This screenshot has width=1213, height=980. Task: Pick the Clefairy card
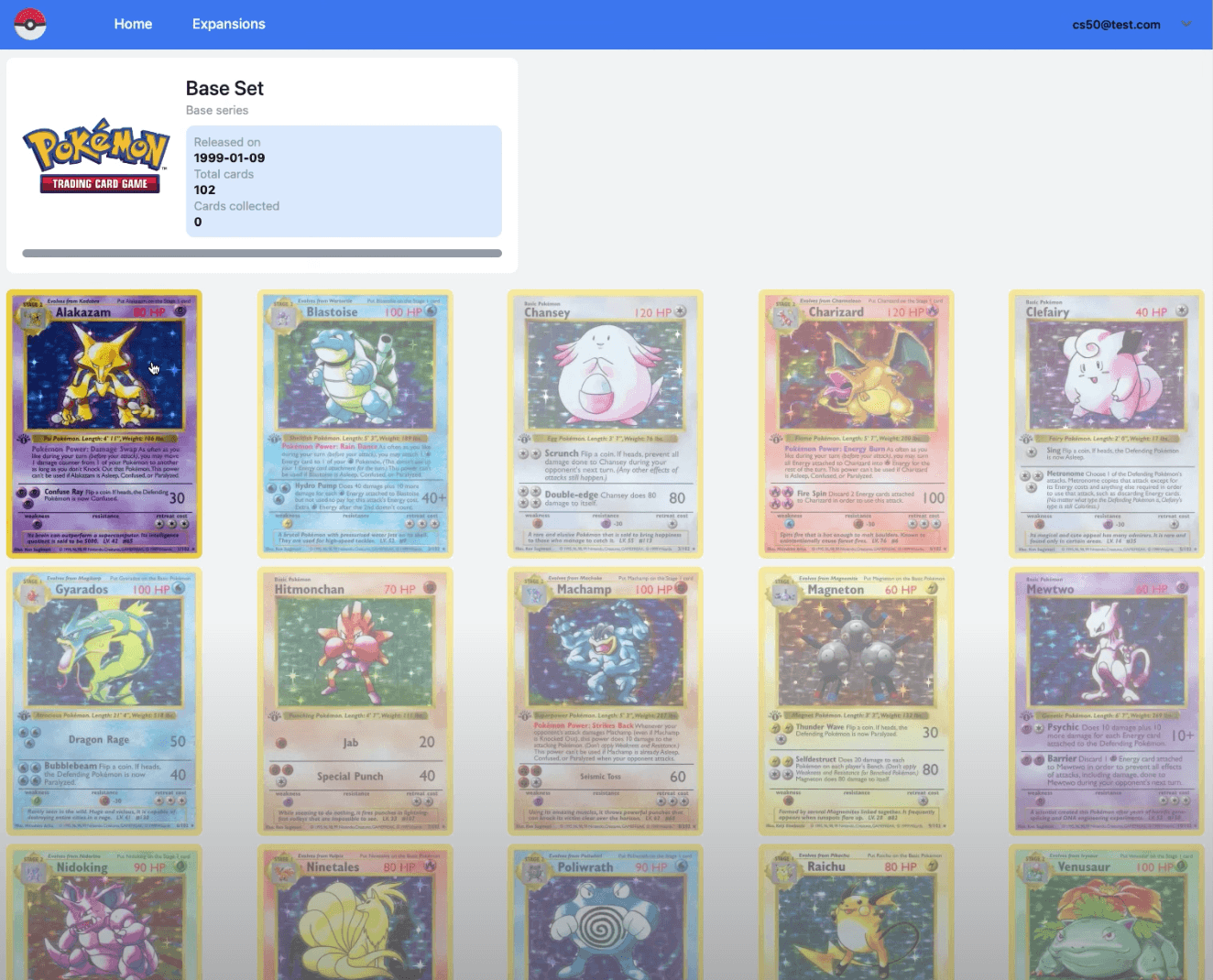[1107, 424]
